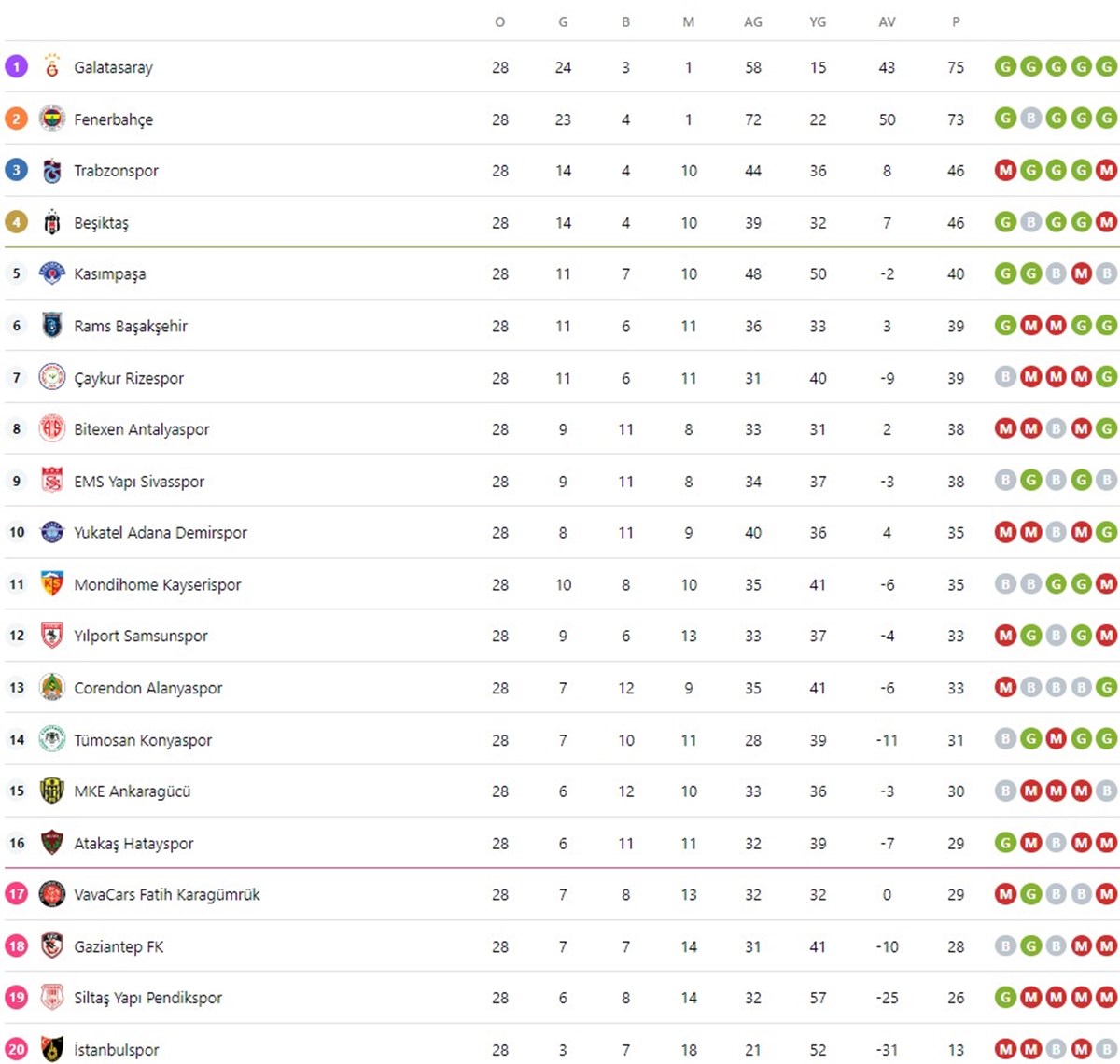Open VavaCars Fatih Karagümrük team link
Image resolution: width=1120 pixels, height=1064 pixels.
[167, 894]
